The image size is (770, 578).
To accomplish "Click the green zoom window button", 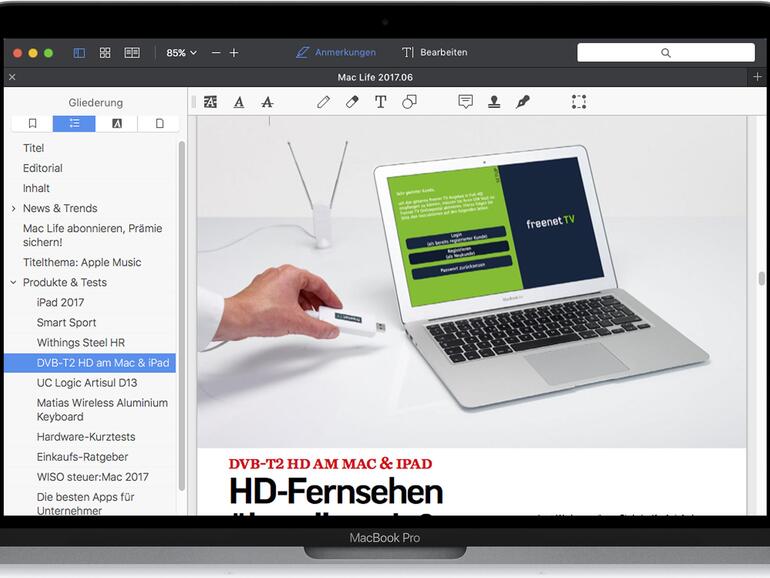I will coord(49,53).
